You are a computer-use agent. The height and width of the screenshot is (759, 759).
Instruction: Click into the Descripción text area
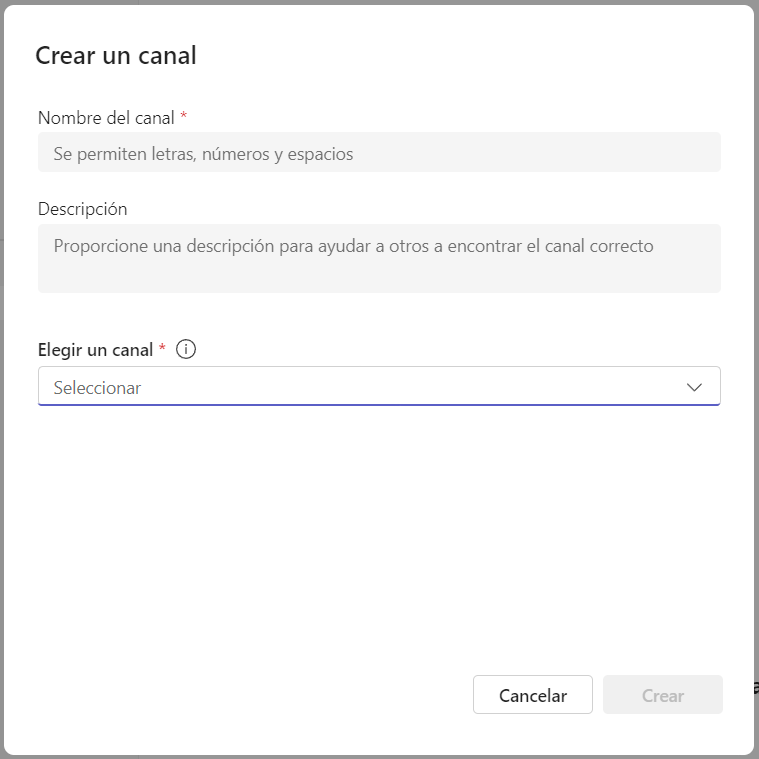click(379, 258)
